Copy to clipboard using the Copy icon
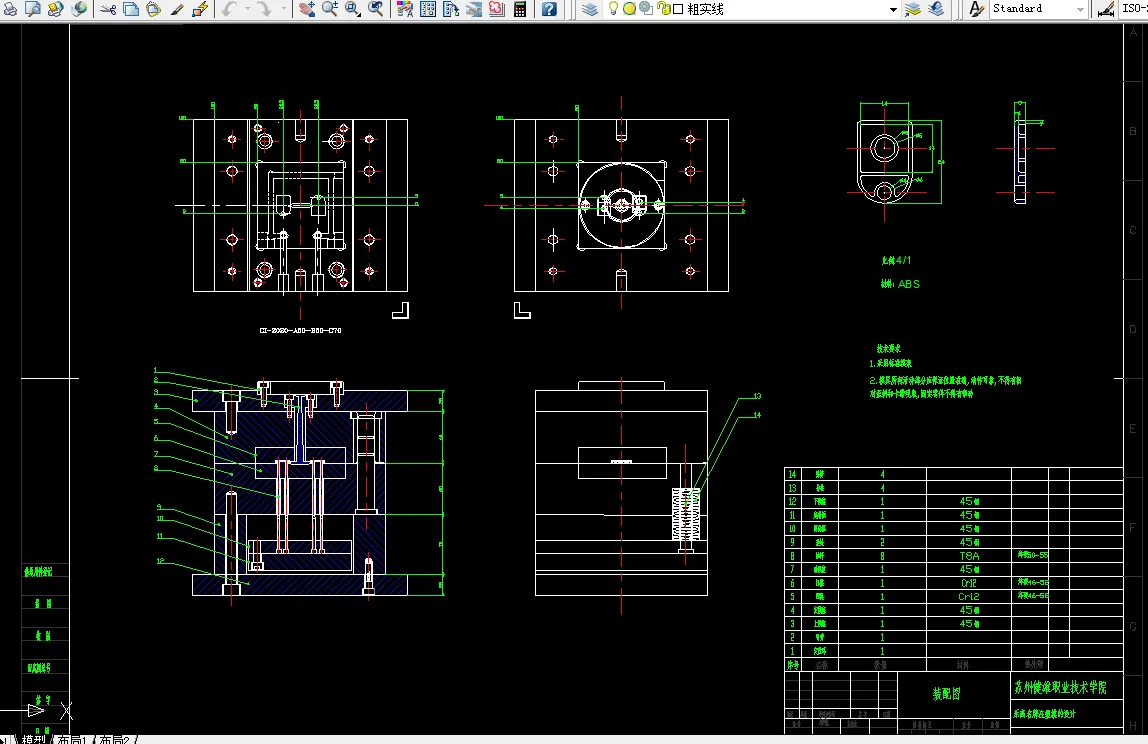 pos(131,9)
